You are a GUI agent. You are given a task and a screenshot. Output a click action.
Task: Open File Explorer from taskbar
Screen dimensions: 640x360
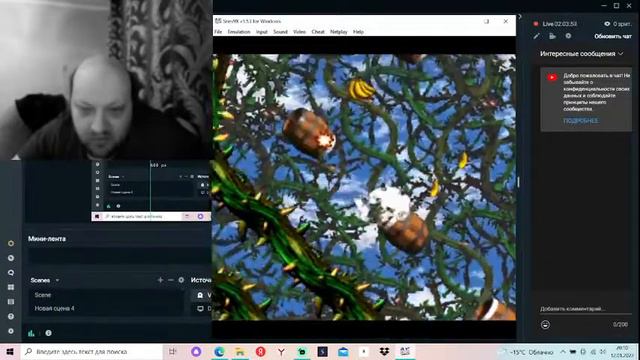240,351
